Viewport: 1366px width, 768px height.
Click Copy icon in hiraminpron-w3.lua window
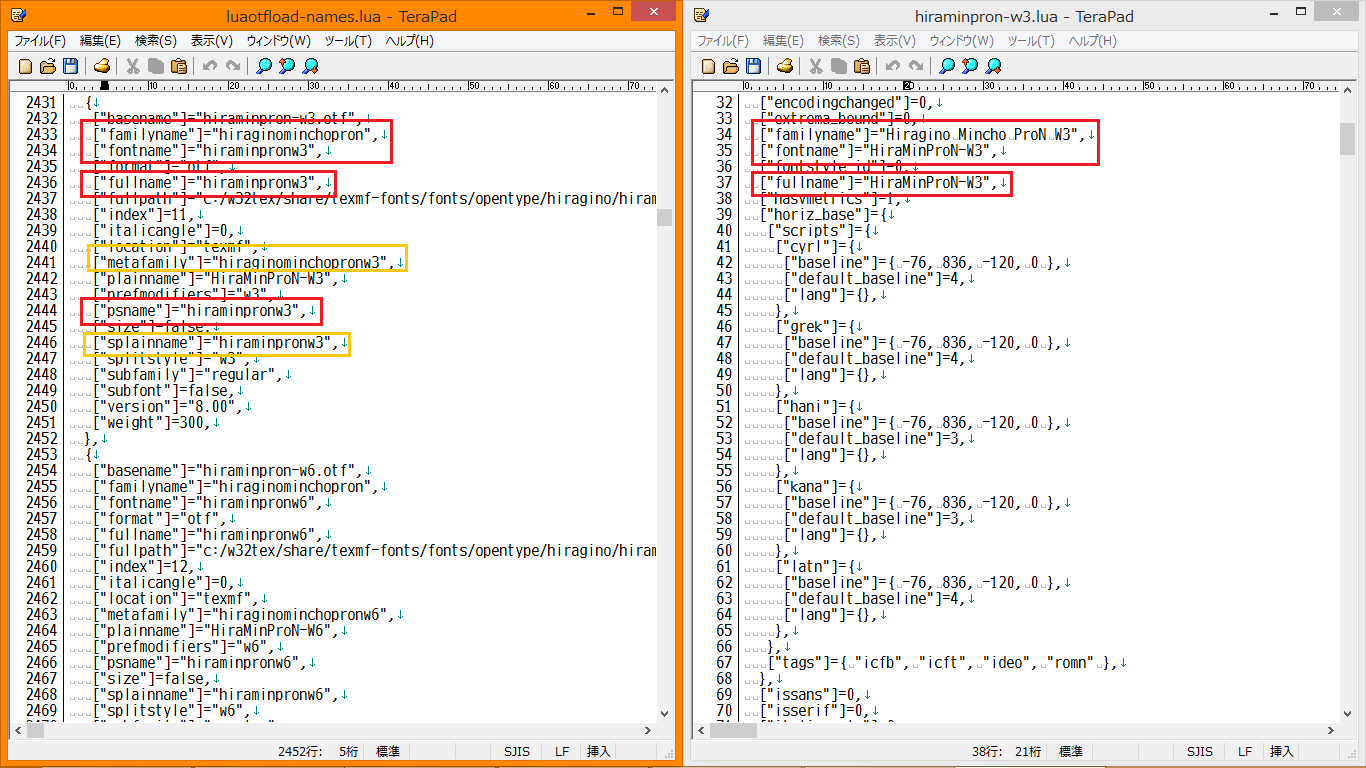(838, 66)
